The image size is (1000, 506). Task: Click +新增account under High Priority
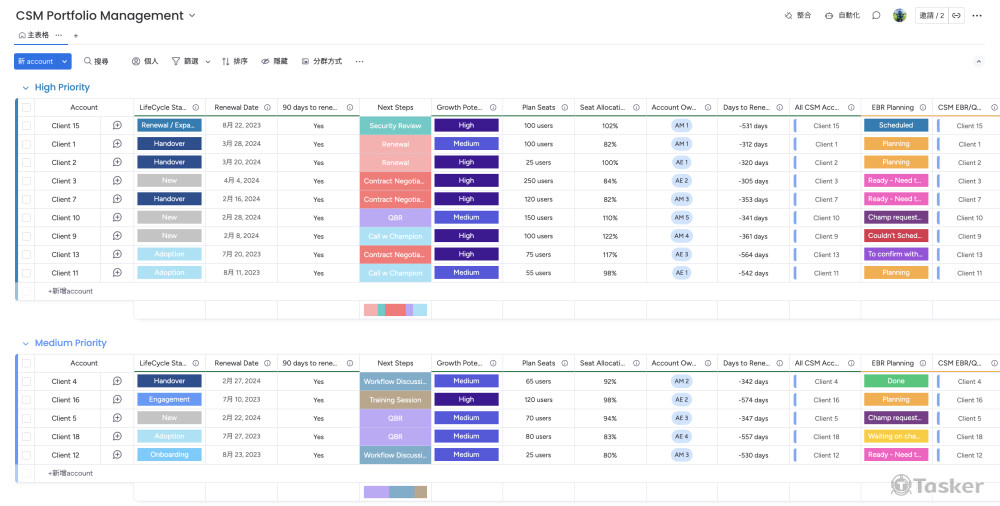[70, 291]
